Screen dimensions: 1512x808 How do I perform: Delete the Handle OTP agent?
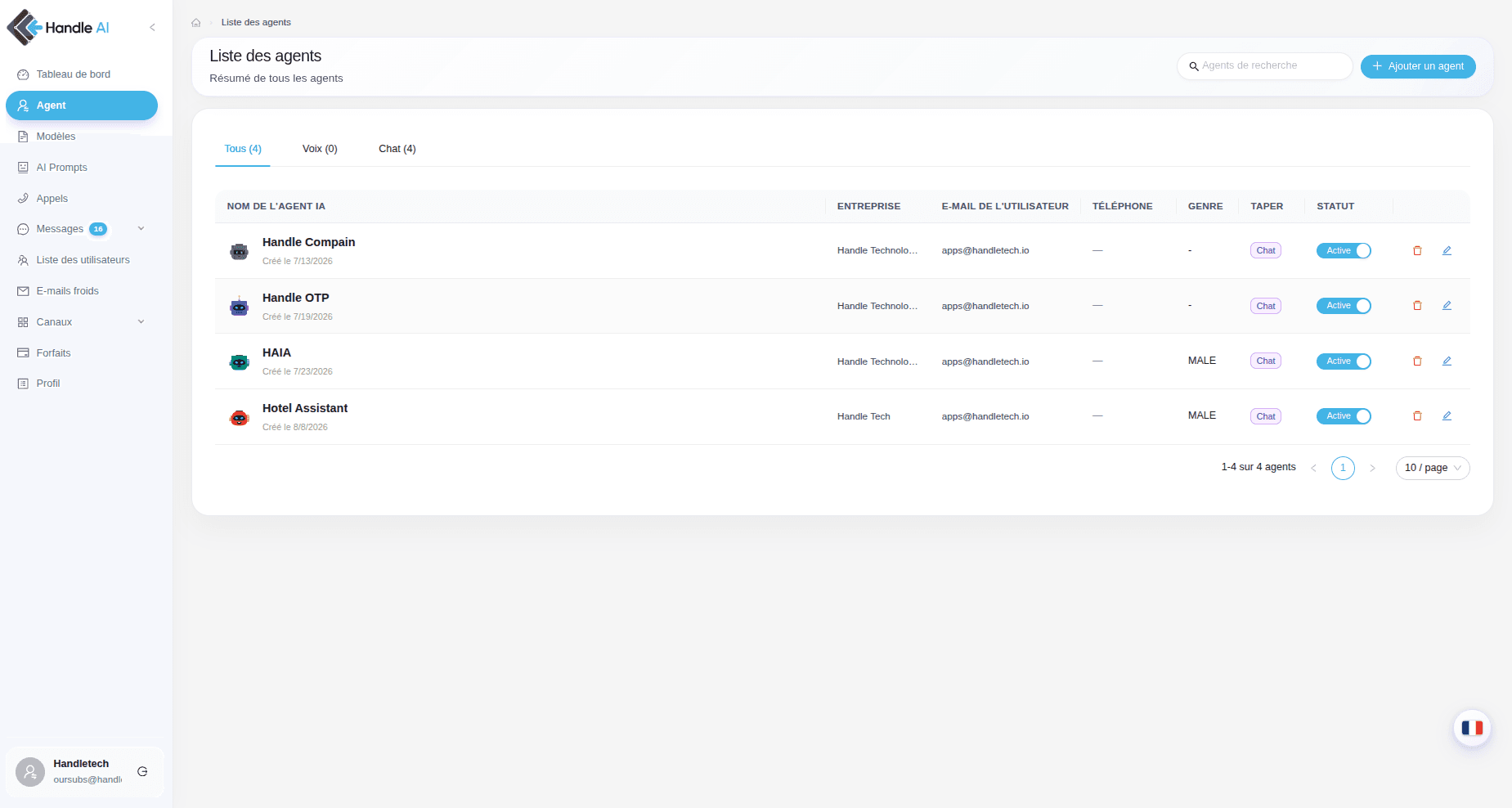(1417, 306)
